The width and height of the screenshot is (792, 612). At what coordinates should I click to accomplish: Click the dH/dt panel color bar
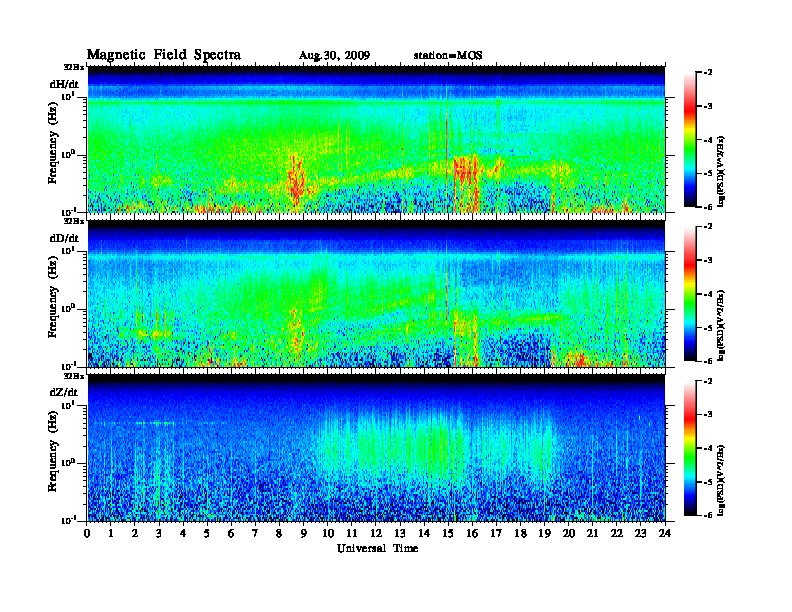[x=690, y=140]
